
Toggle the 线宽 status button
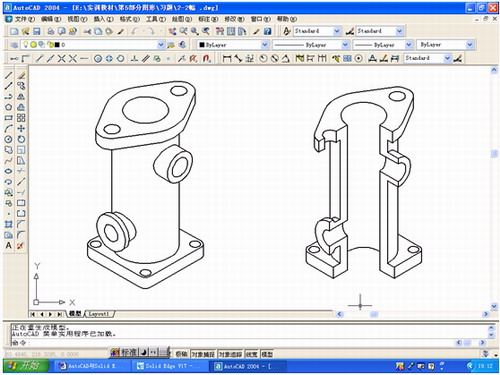click(252, 354)
